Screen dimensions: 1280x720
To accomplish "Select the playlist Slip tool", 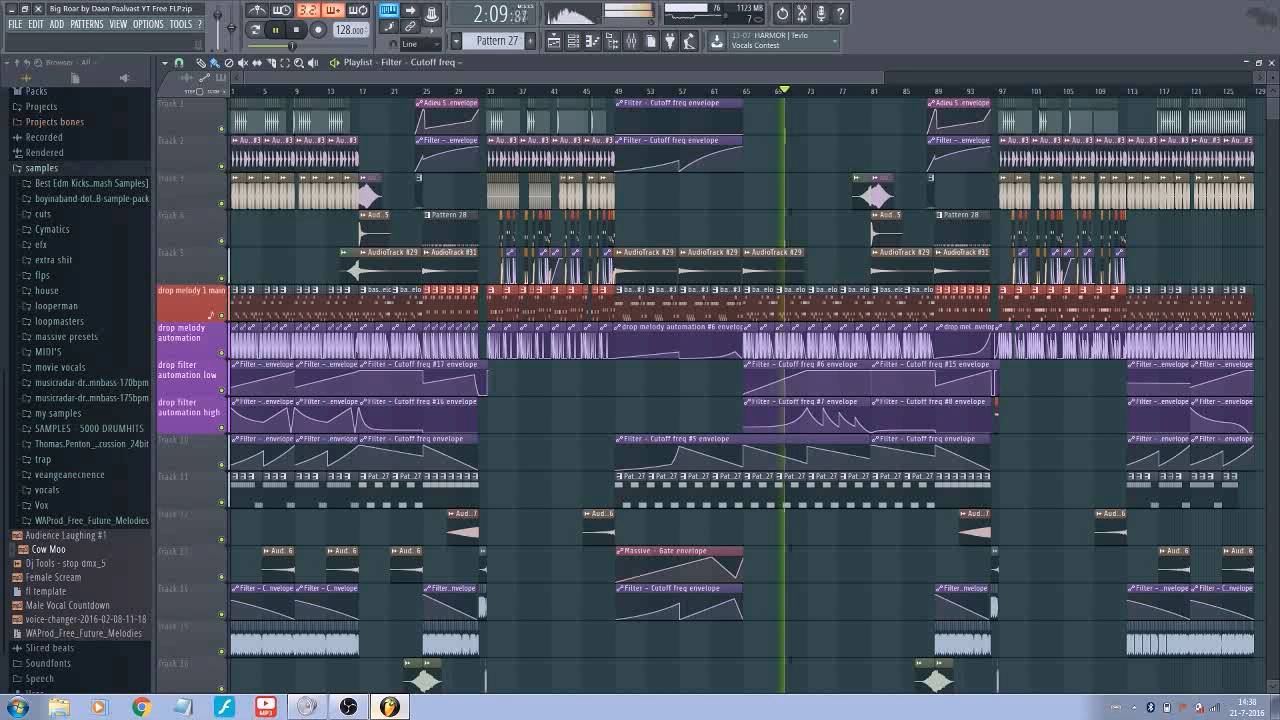I will point(257,62).
